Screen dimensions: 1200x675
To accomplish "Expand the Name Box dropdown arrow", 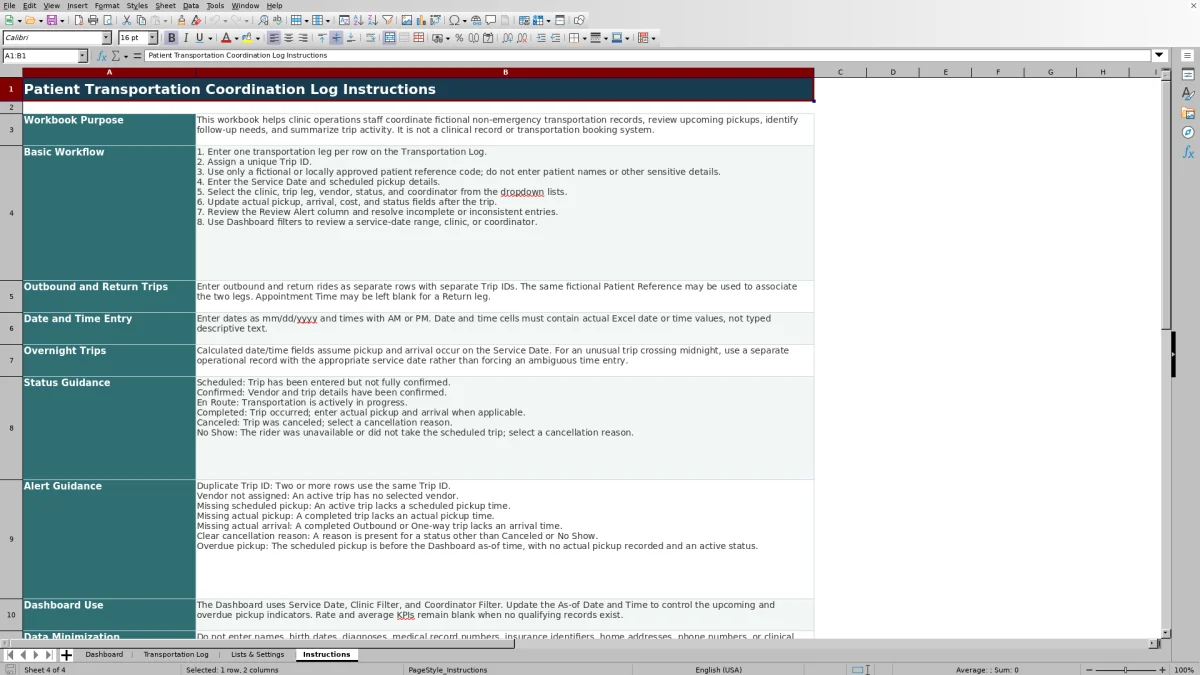I will [82, 56].
